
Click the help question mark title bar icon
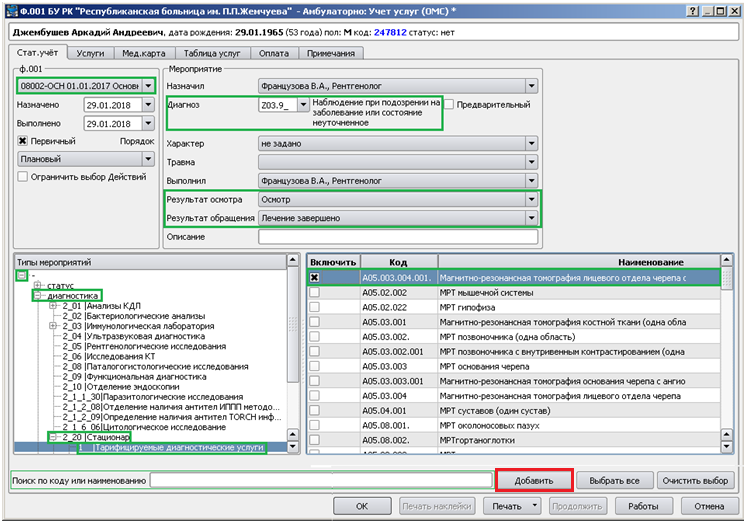pyautogui.click(x=693, y=11)
